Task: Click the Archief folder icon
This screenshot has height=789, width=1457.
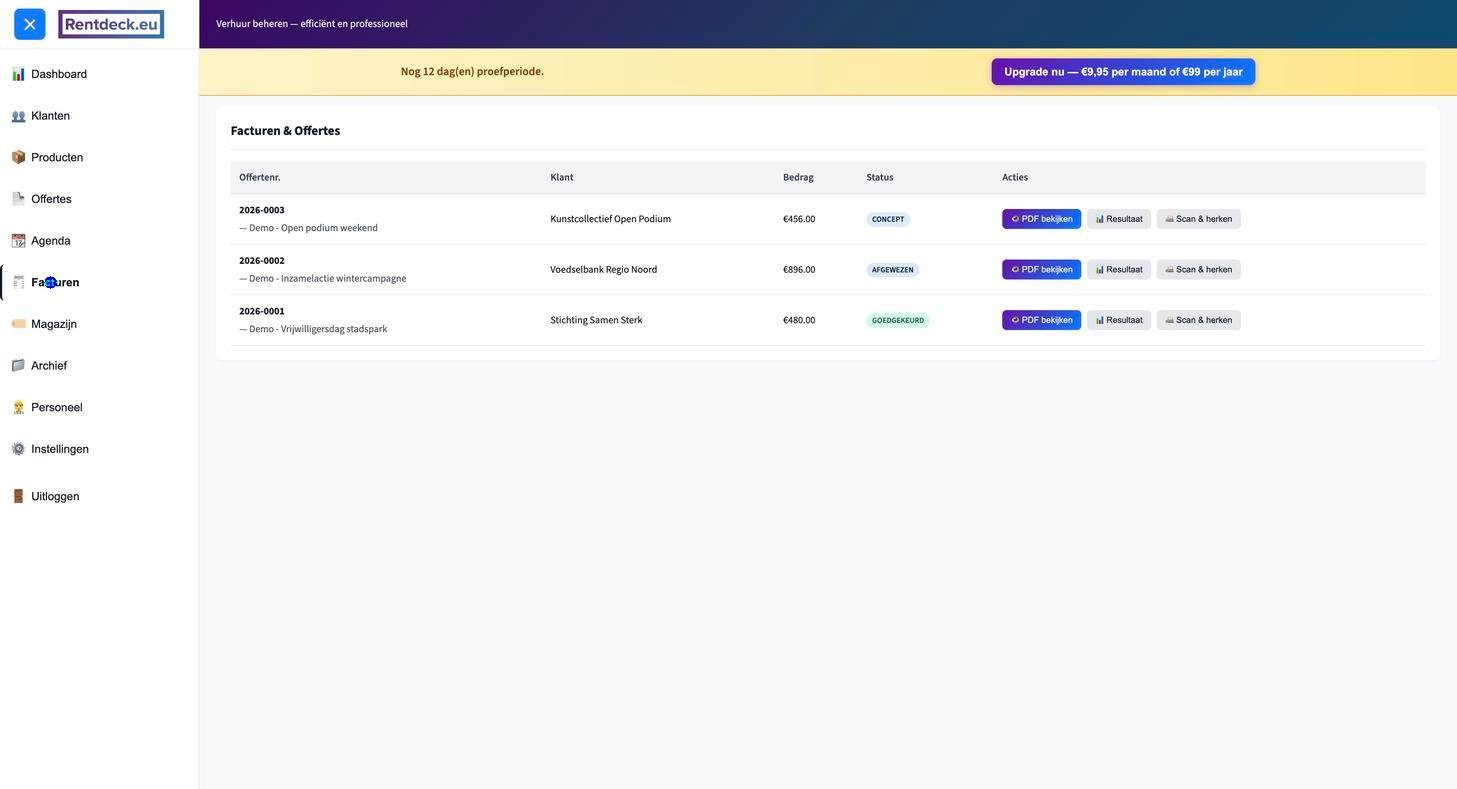Action: tap(18, 366)
